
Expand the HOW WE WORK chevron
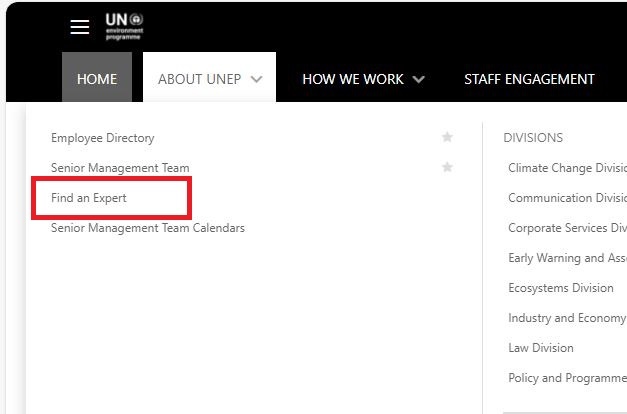coord(419,79)
